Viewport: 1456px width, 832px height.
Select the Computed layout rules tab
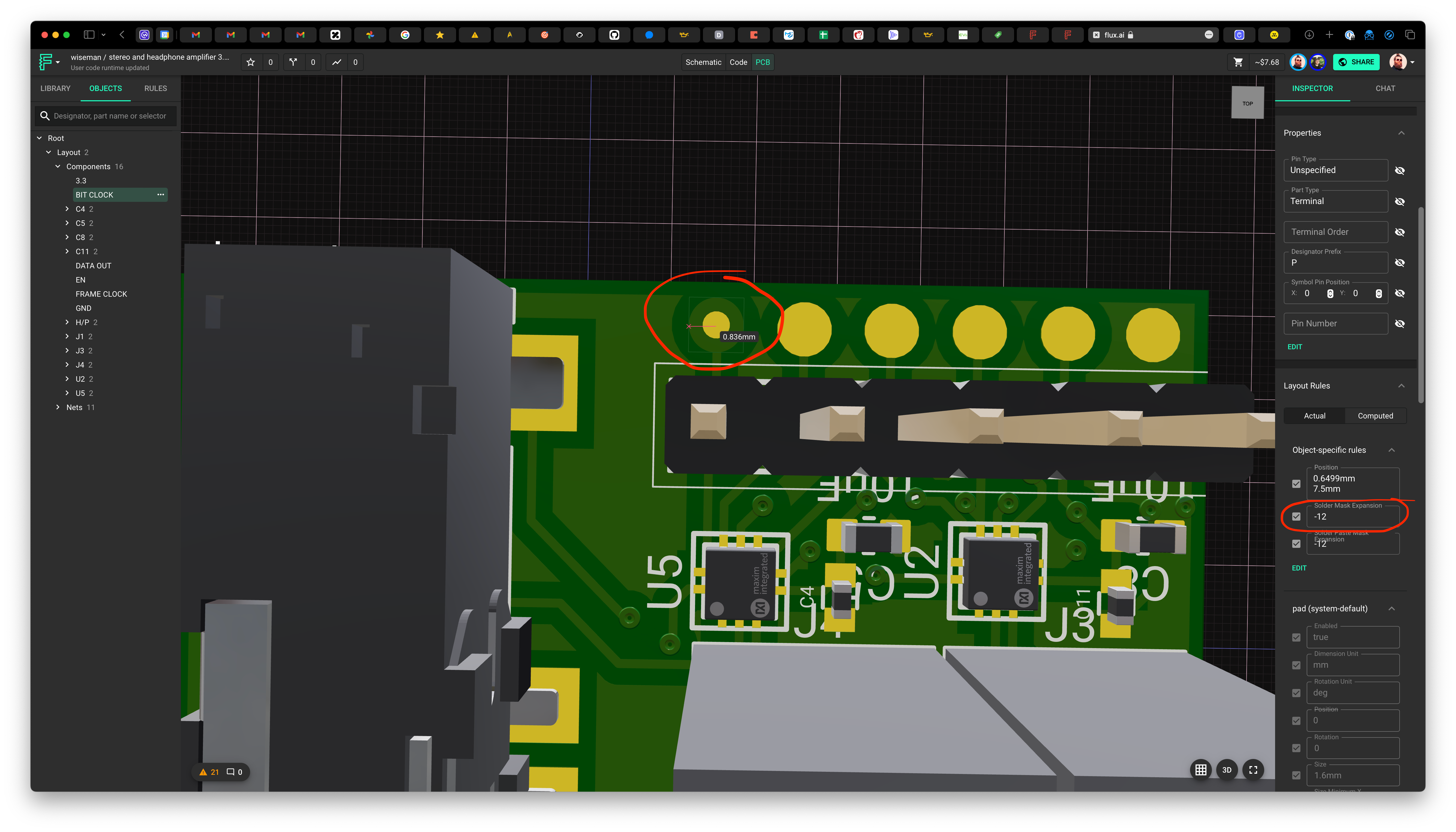[x=1375, y=416]
